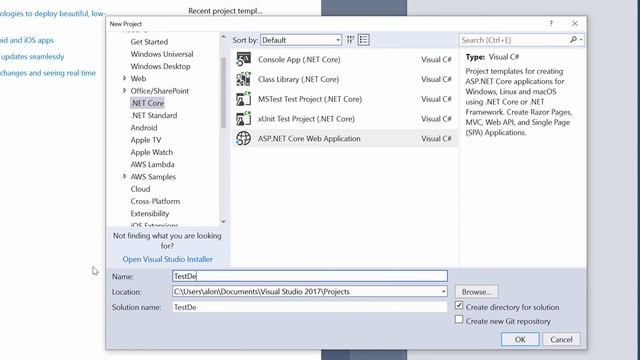This screenshot has height=360, width=640.
Task: Switch to medium icons list view
Action: pyautogui.click(x=363, y=40)
